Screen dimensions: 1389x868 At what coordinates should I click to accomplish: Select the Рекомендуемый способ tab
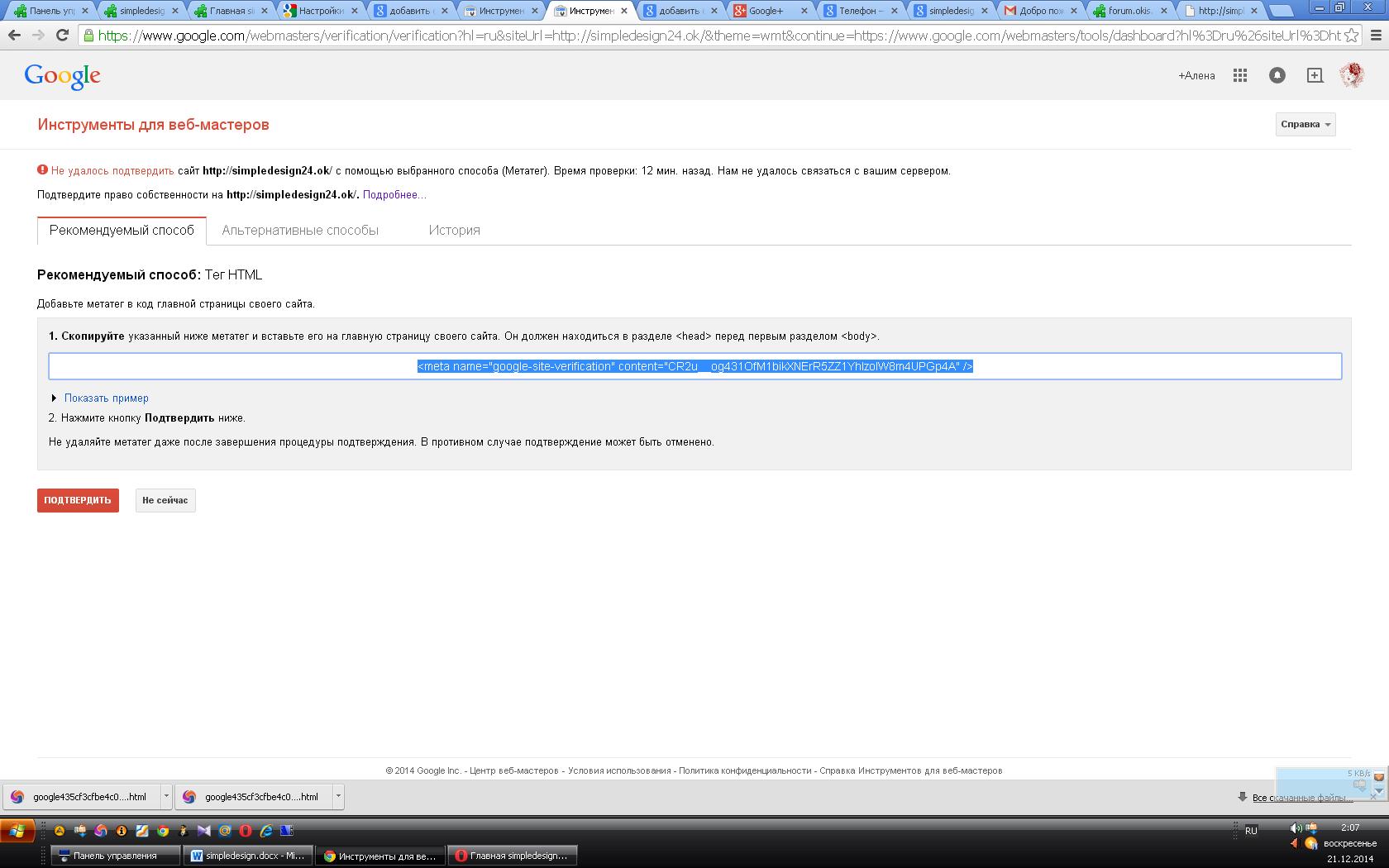click(x=122, y=230)
